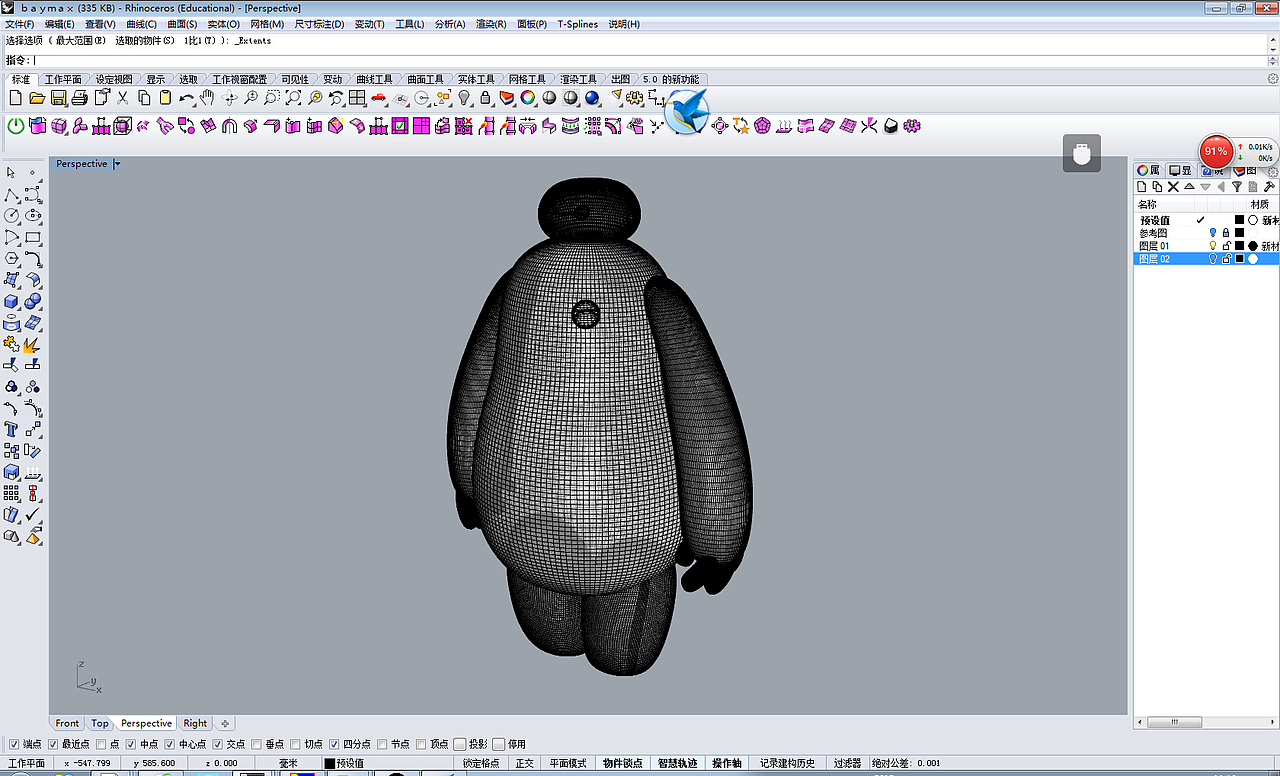The width and height of the screenshot is (1280, 776).
Task: Click the 91% memory indicator widget
Action: (x=1216, y=152)
